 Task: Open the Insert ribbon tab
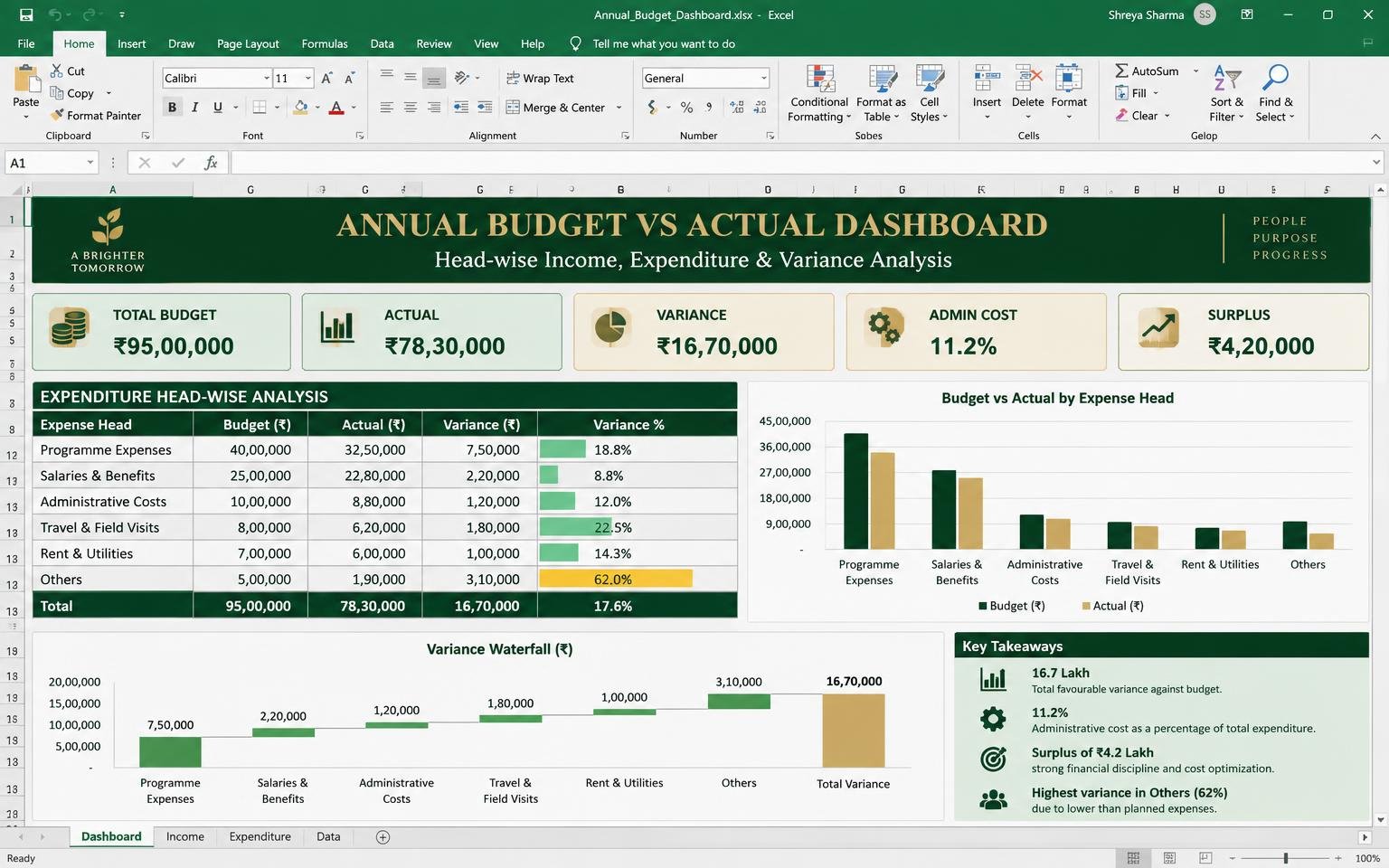click(x=131, y=43)
